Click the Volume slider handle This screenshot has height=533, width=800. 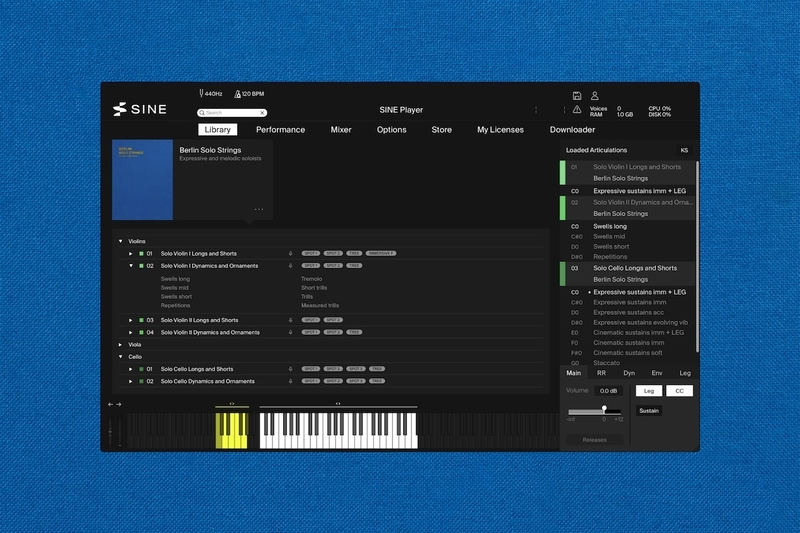[x=604, y=409]
